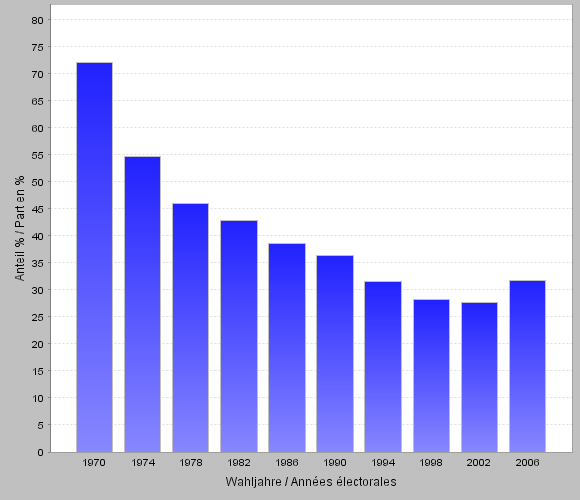Select the 2006 election year bar
The image size is (580, 500).
527,366
